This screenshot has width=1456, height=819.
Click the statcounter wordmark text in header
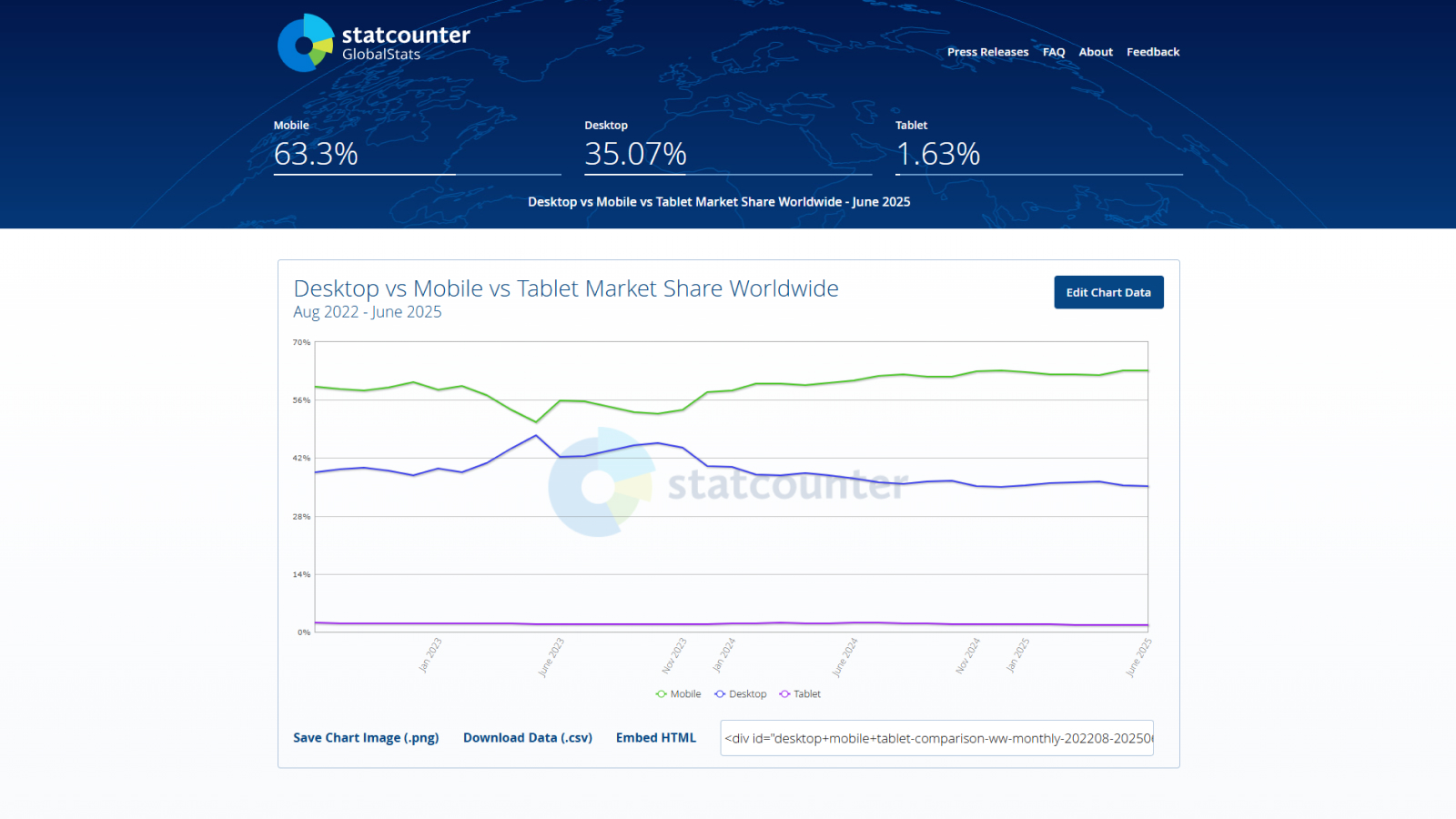[x=406, y=35]
